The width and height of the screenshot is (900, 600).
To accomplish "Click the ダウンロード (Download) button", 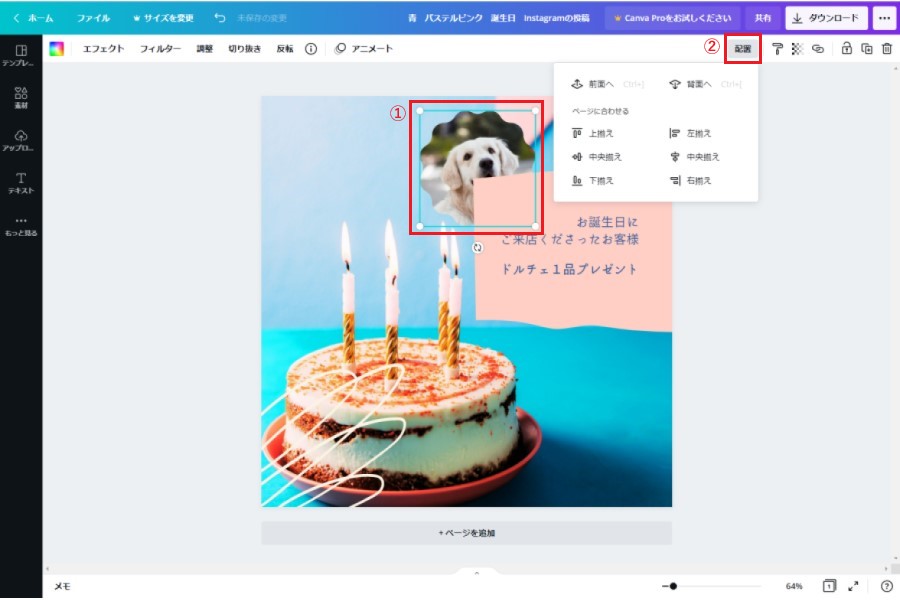I will pyautogui.click(x=826, y=18).
